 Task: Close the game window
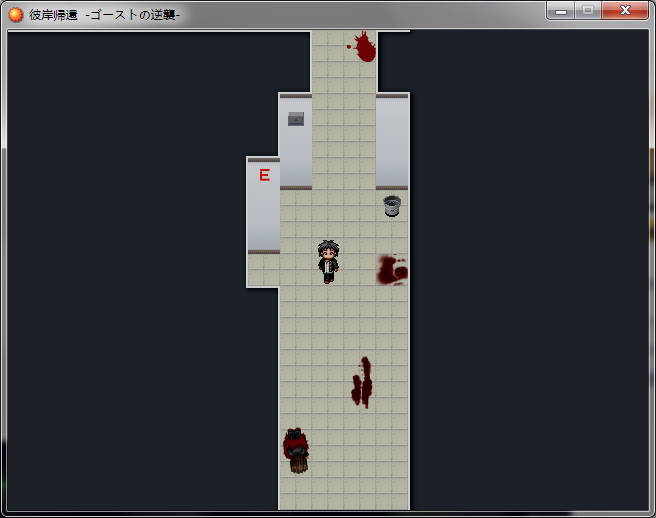click(x=625, y=11)
